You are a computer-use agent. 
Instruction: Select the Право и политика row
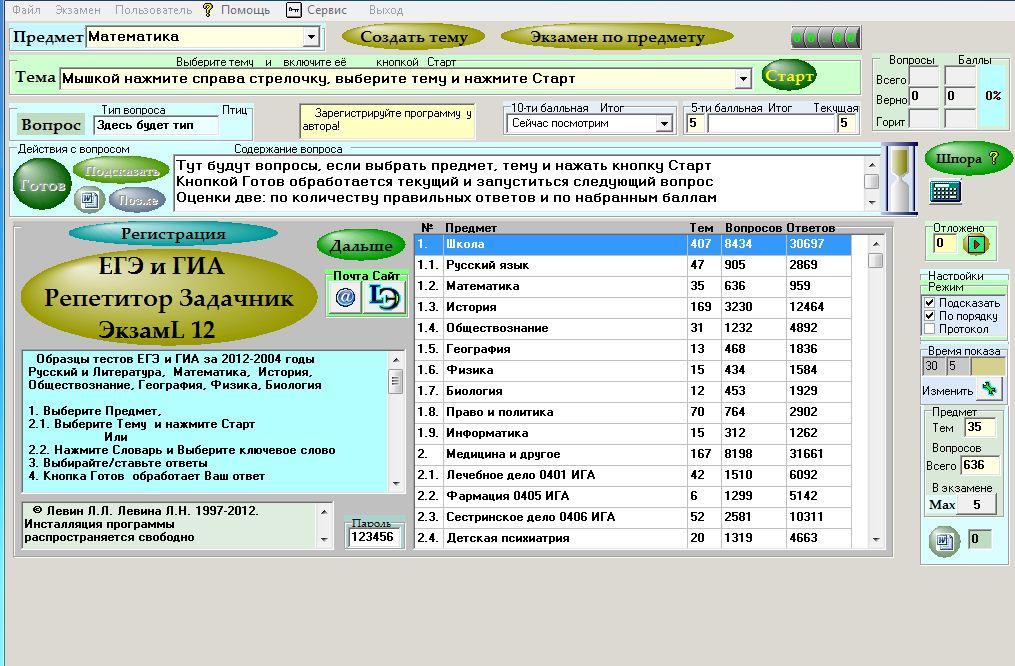[x=632, y=412]
